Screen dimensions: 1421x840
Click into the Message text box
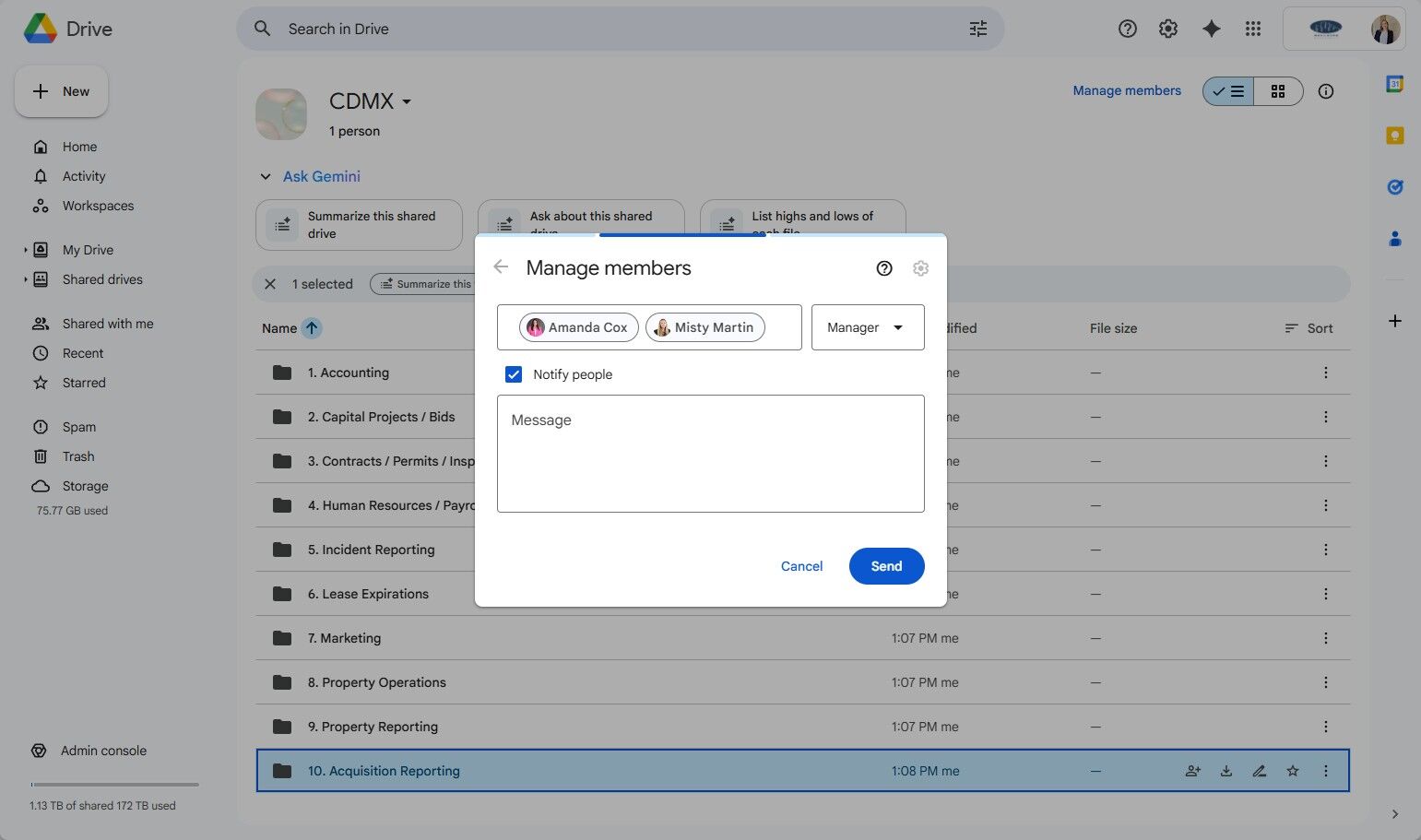(x=710, y=454)
